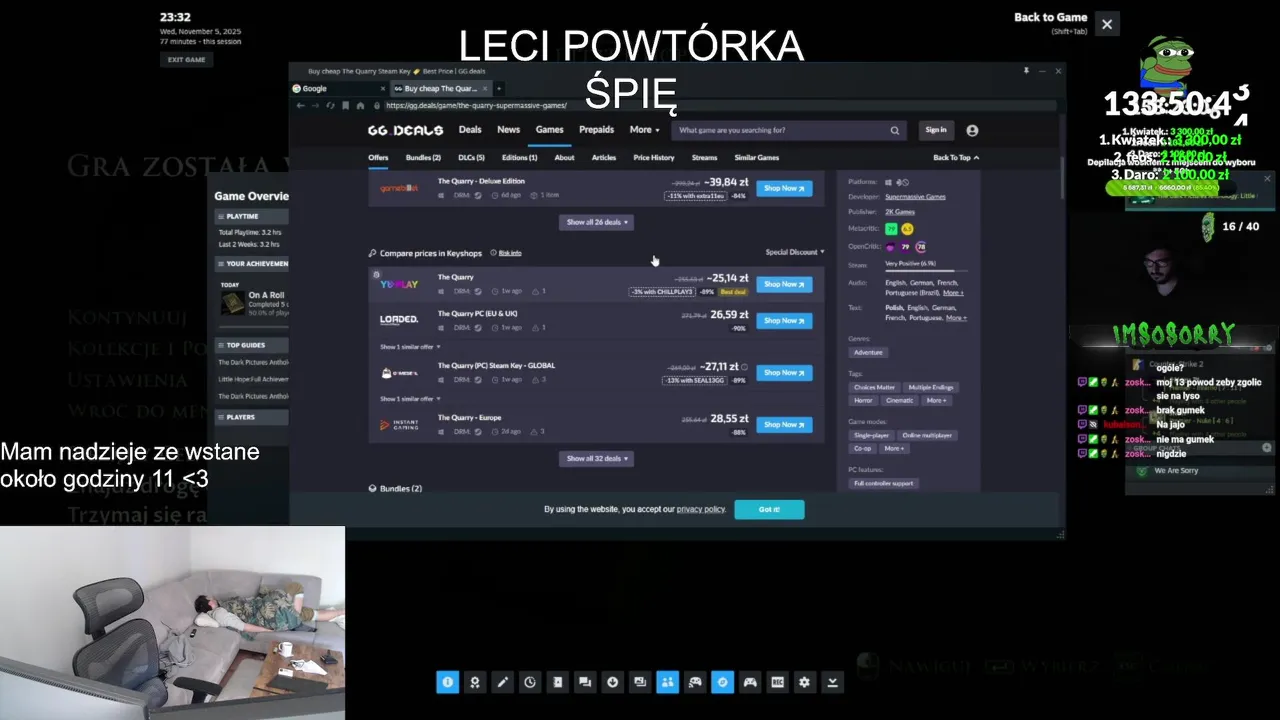Open the News menu item
This screenshot has height=720, width=1280.
(x=509, y=130)
